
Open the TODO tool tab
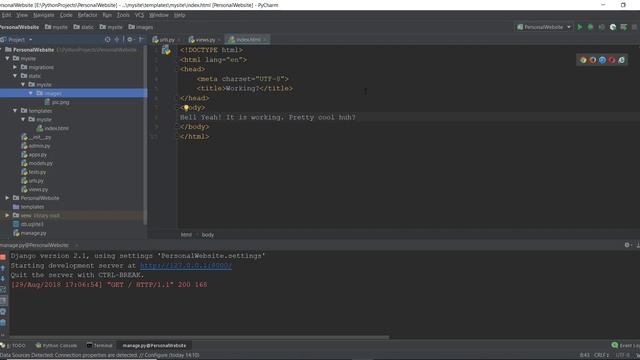13,345
